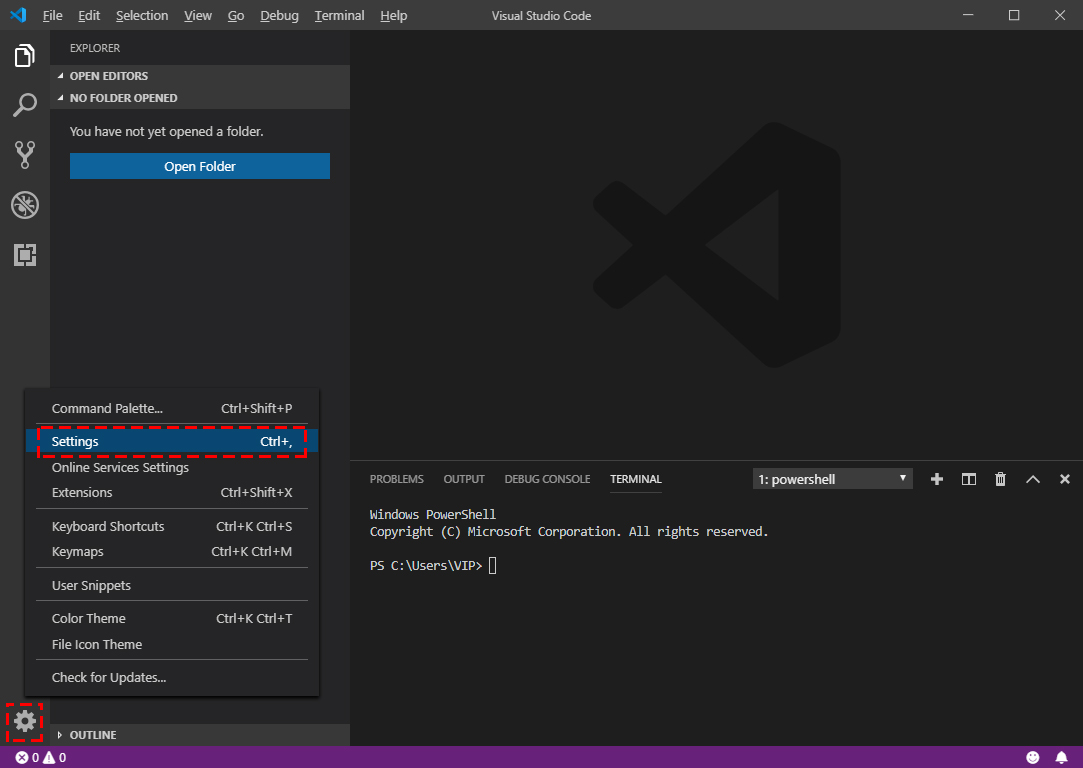Screen dimensions: 1083x768
Task: Open the Debug menu
Action: click(279, 15)
